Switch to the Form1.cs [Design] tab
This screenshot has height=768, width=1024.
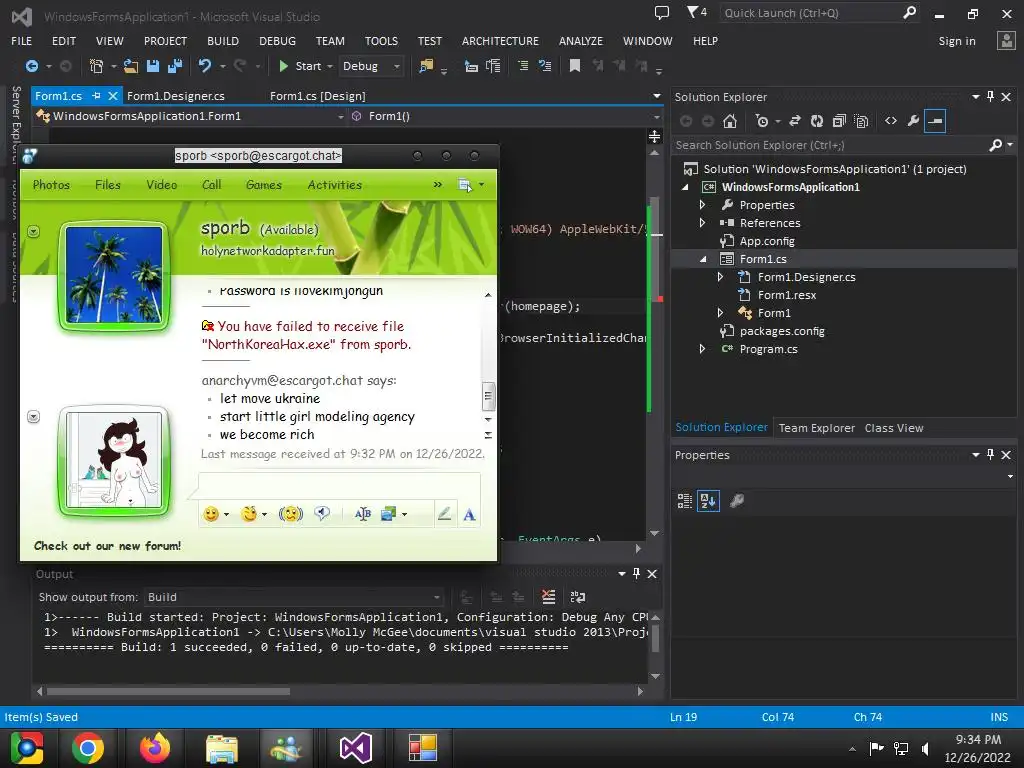pyautogui.click(x=317, y=96)
